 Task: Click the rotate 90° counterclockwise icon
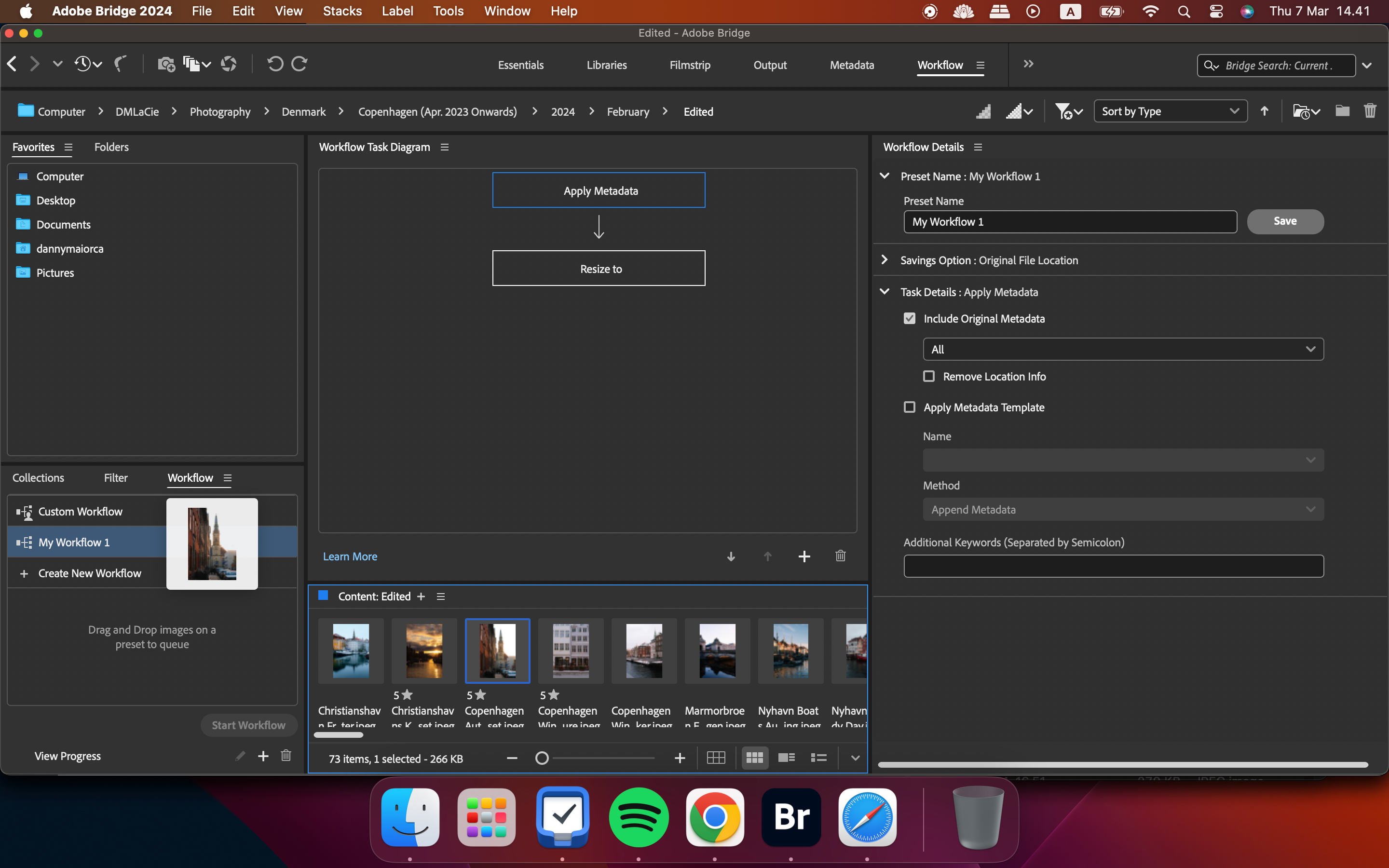pyautogui.click(x=275, y=64)
